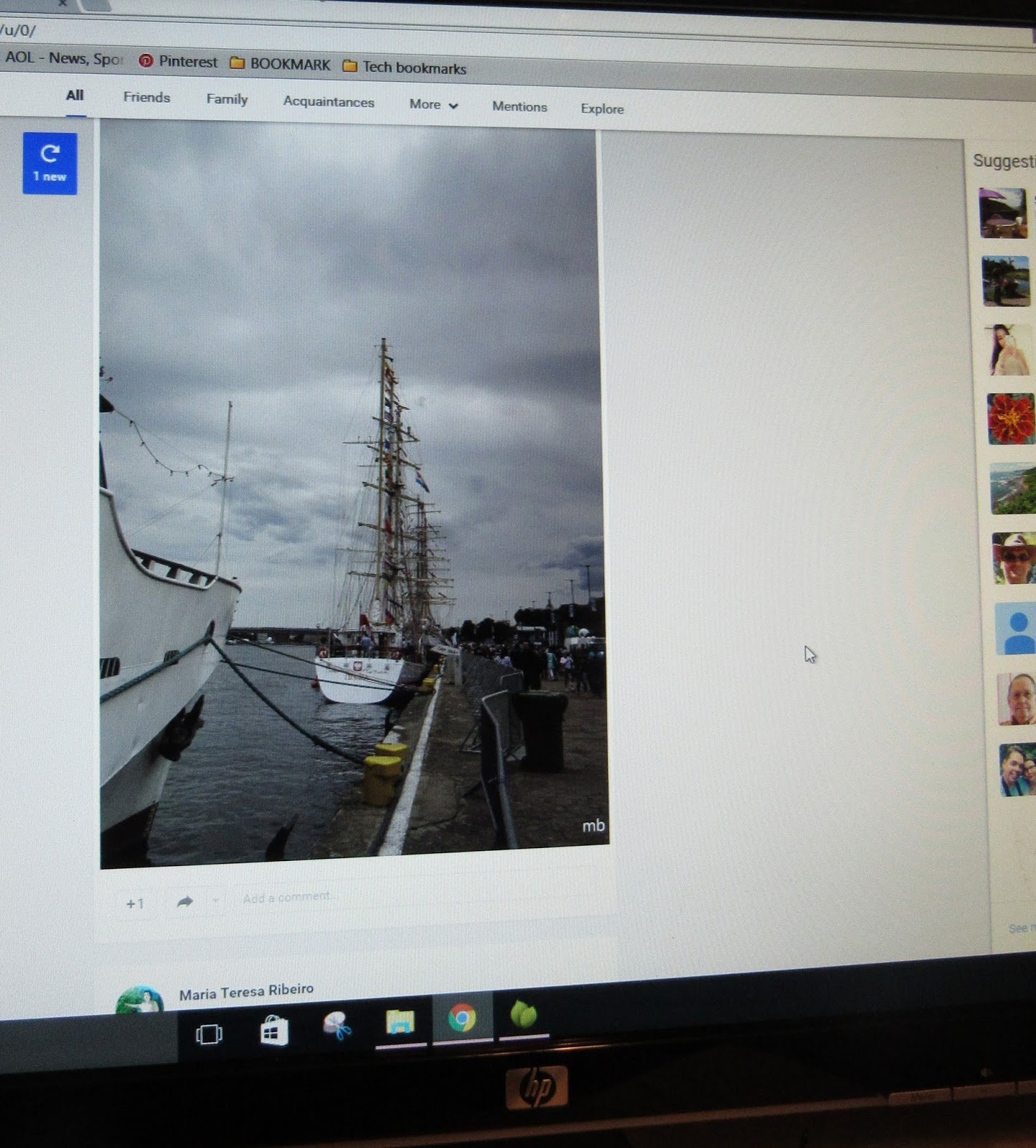
Task: Open the Pinterest bookmark
Action: (178, 62)
